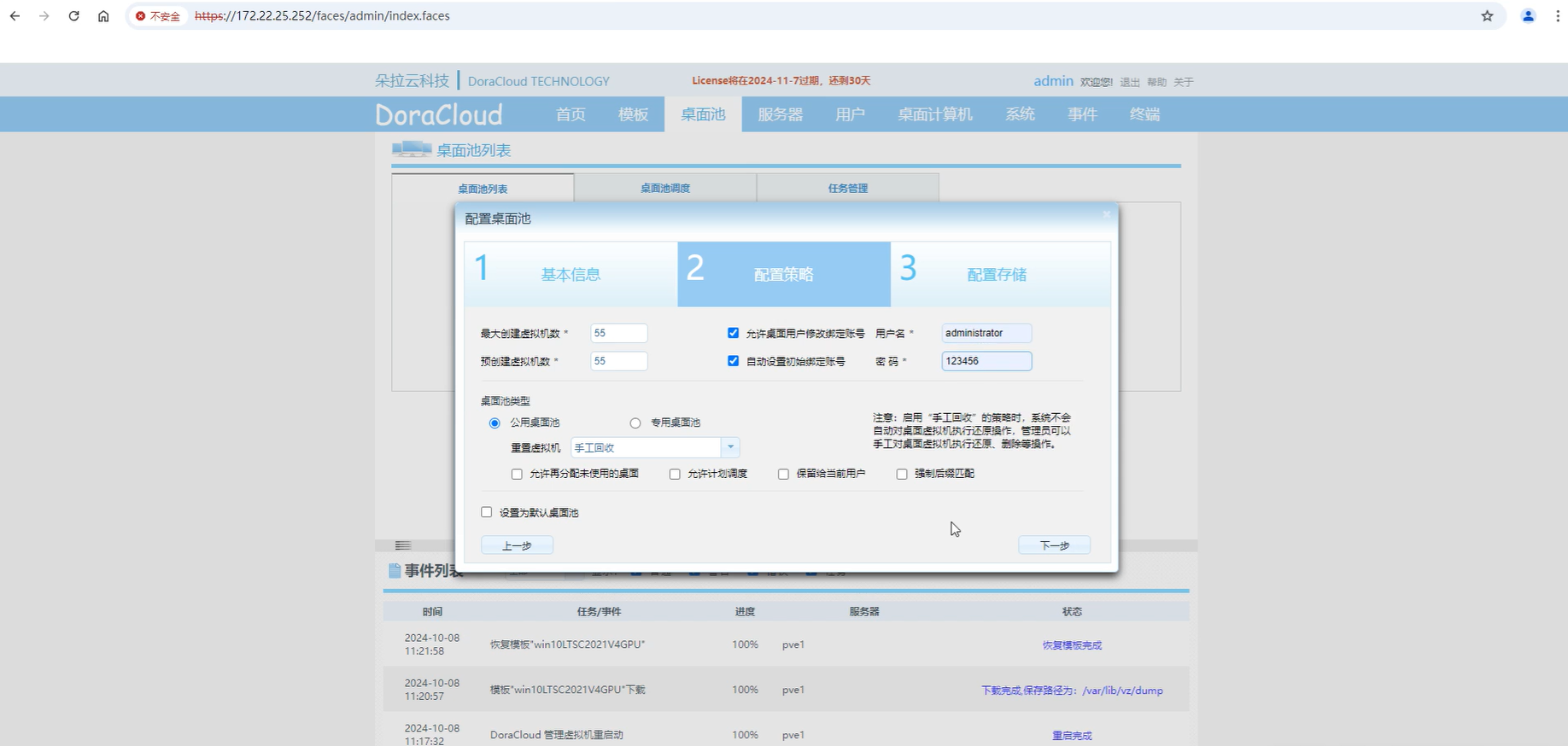Click 任务/事件 column header

tap(599, 612)
